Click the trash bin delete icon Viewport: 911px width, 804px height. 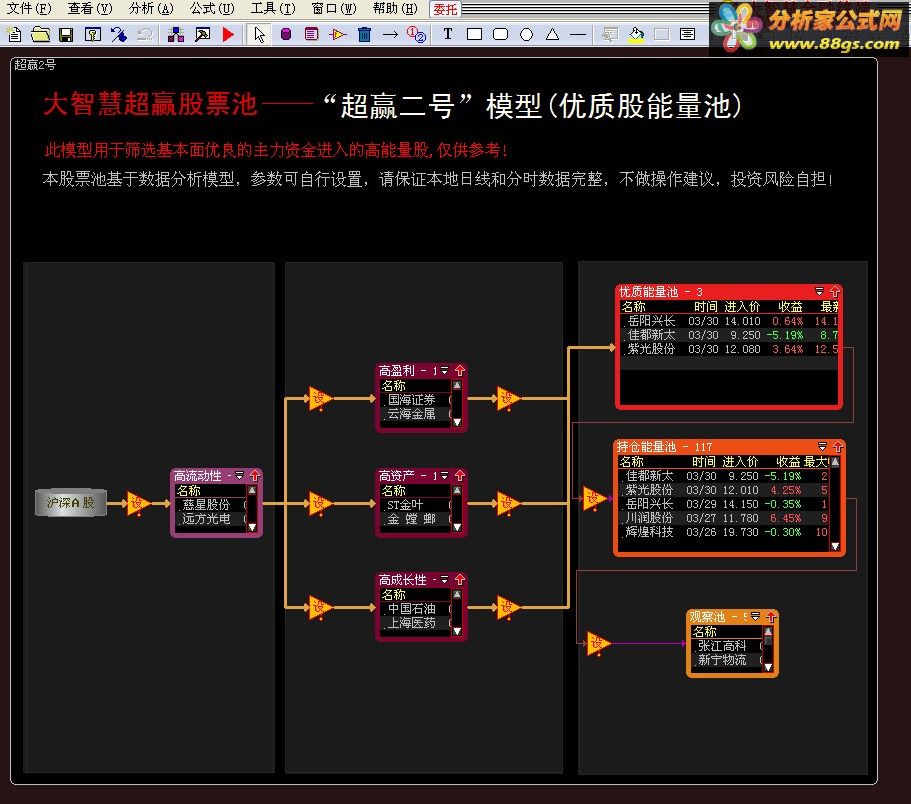364,35
